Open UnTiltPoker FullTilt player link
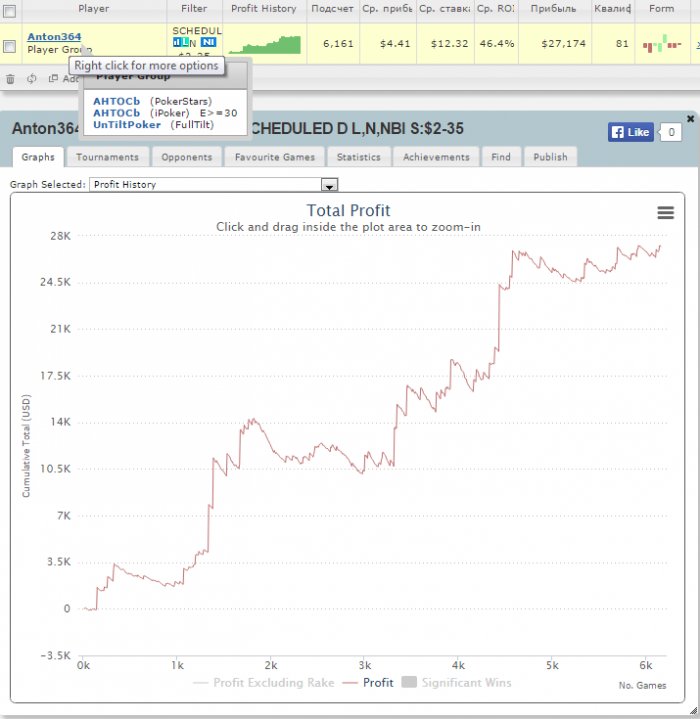The width and height of the screenshot is (700, 719). point(127,125)
